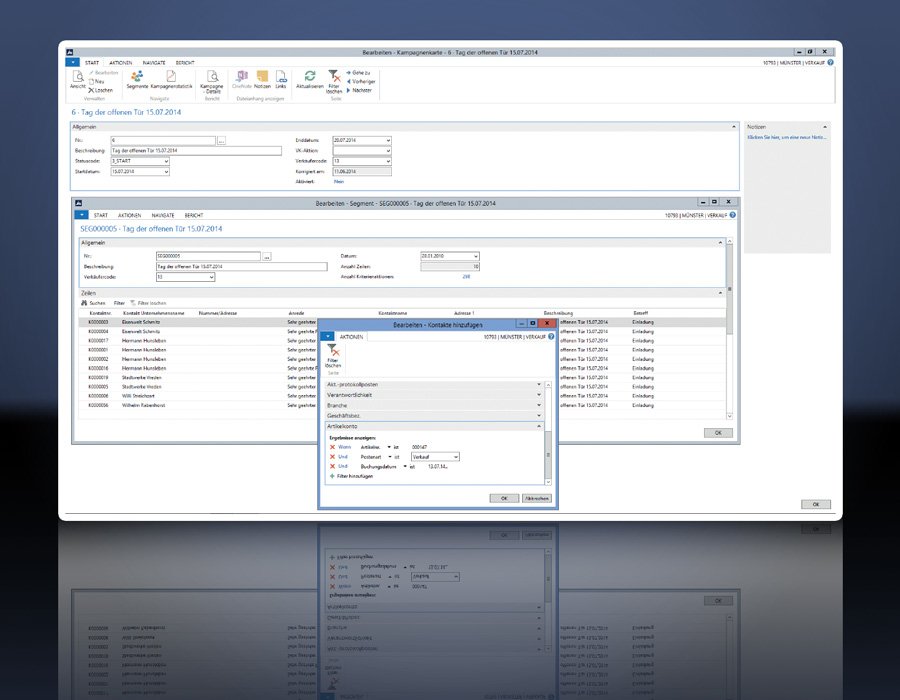Open the Links icon in the ribbon
This screenshot has height=700, width=900.
point(281,78)
